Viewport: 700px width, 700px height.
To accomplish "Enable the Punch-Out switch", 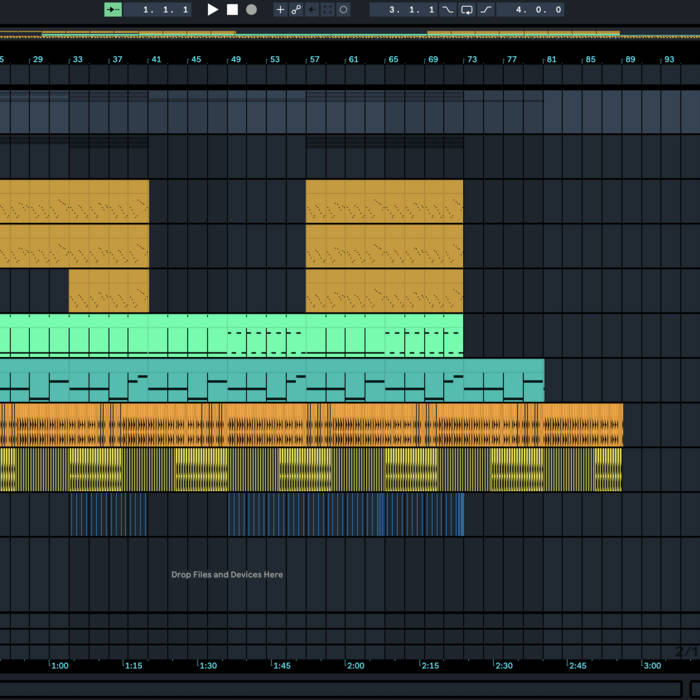I will [486, 10].
